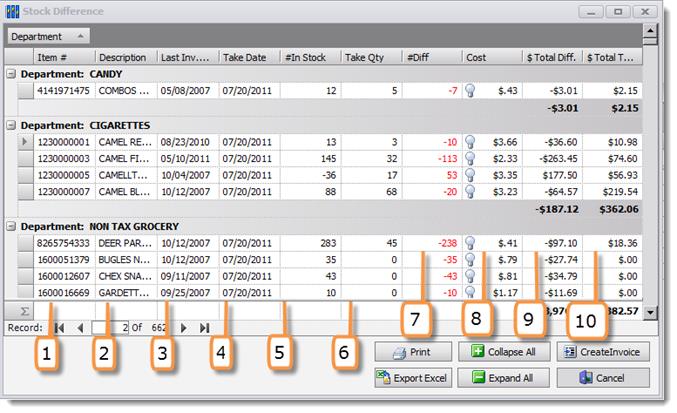Collapse the NON TAX GROCERY department group
Image resolution: width=677 pixels, height=413 pixels.
[11, 226]
